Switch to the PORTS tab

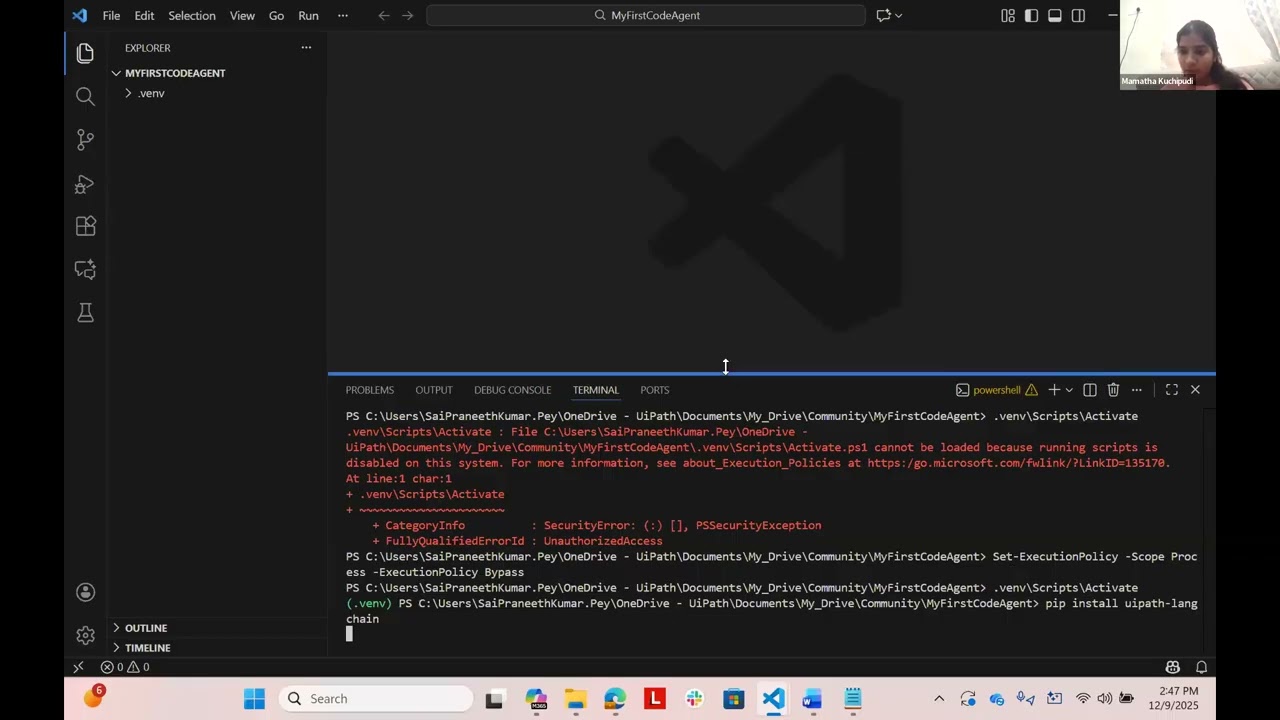[x=655, y=390]
